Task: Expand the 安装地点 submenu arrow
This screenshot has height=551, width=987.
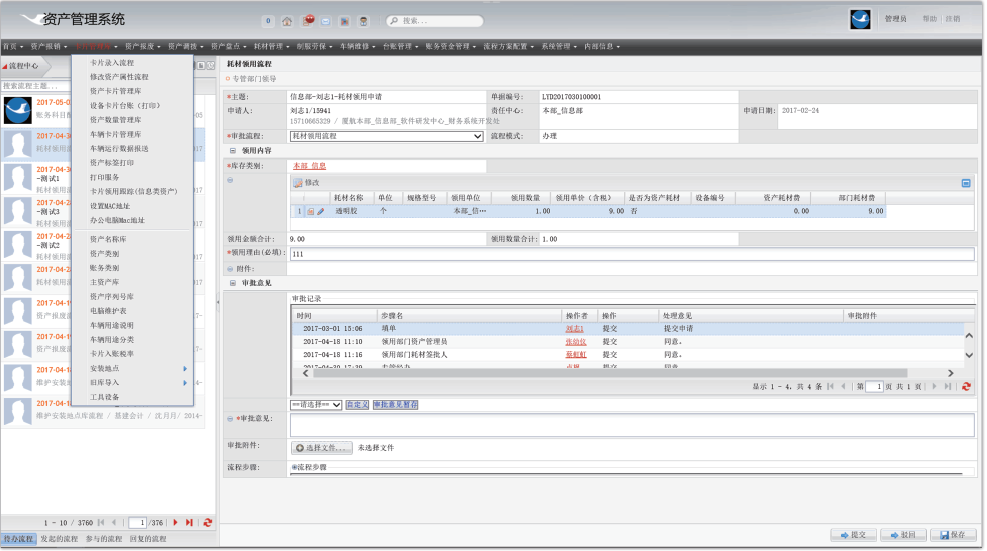Action: [185, 368]
